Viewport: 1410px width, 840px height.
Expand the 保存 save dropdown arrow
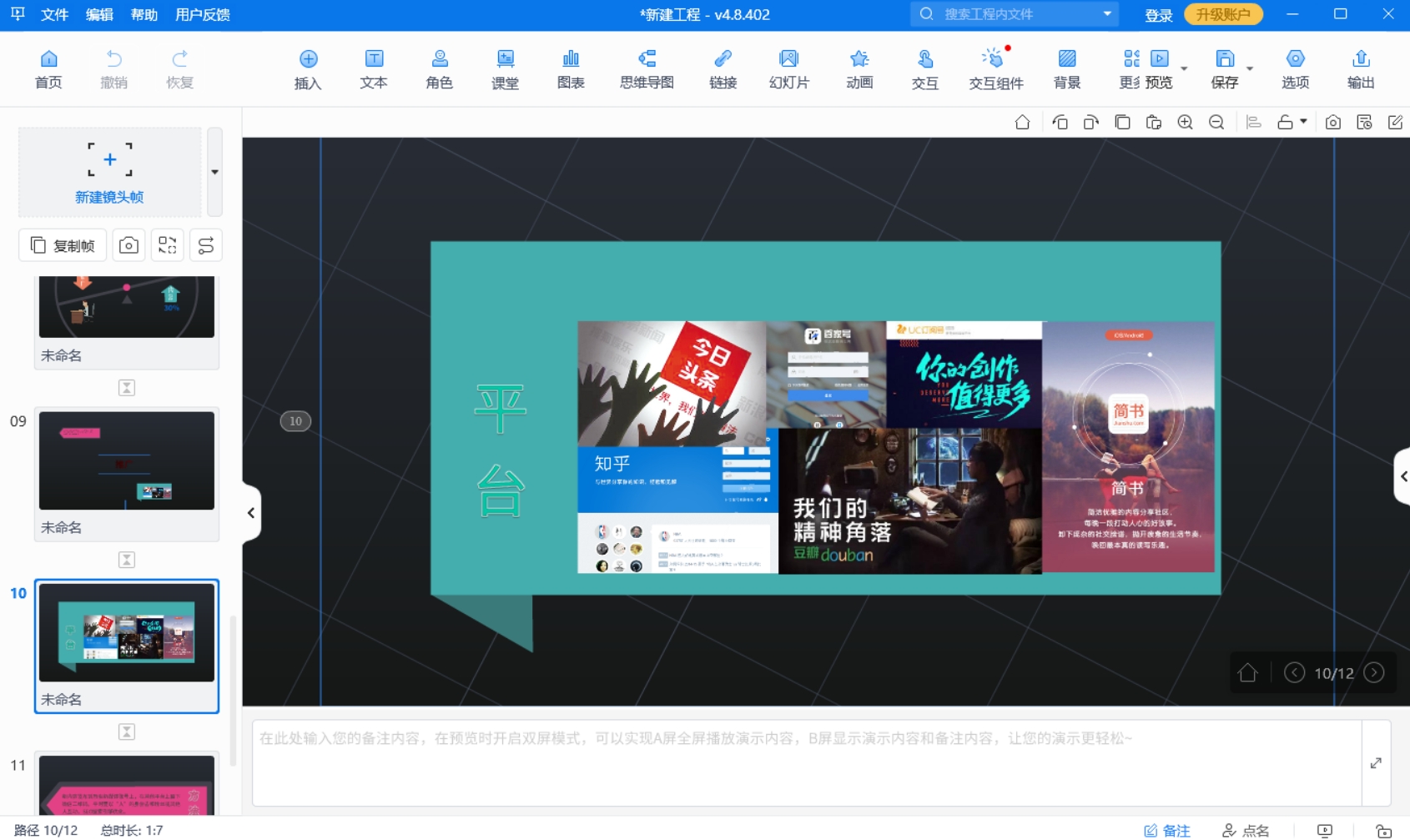click(x=1250, y=69)
